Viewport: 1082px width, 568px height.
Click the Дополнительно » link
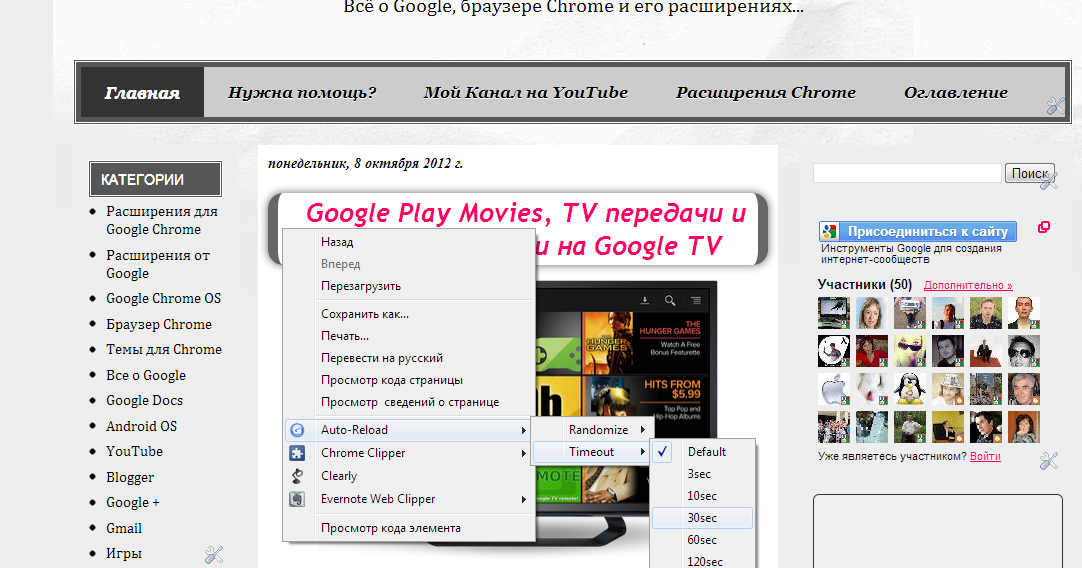(968, 285)
